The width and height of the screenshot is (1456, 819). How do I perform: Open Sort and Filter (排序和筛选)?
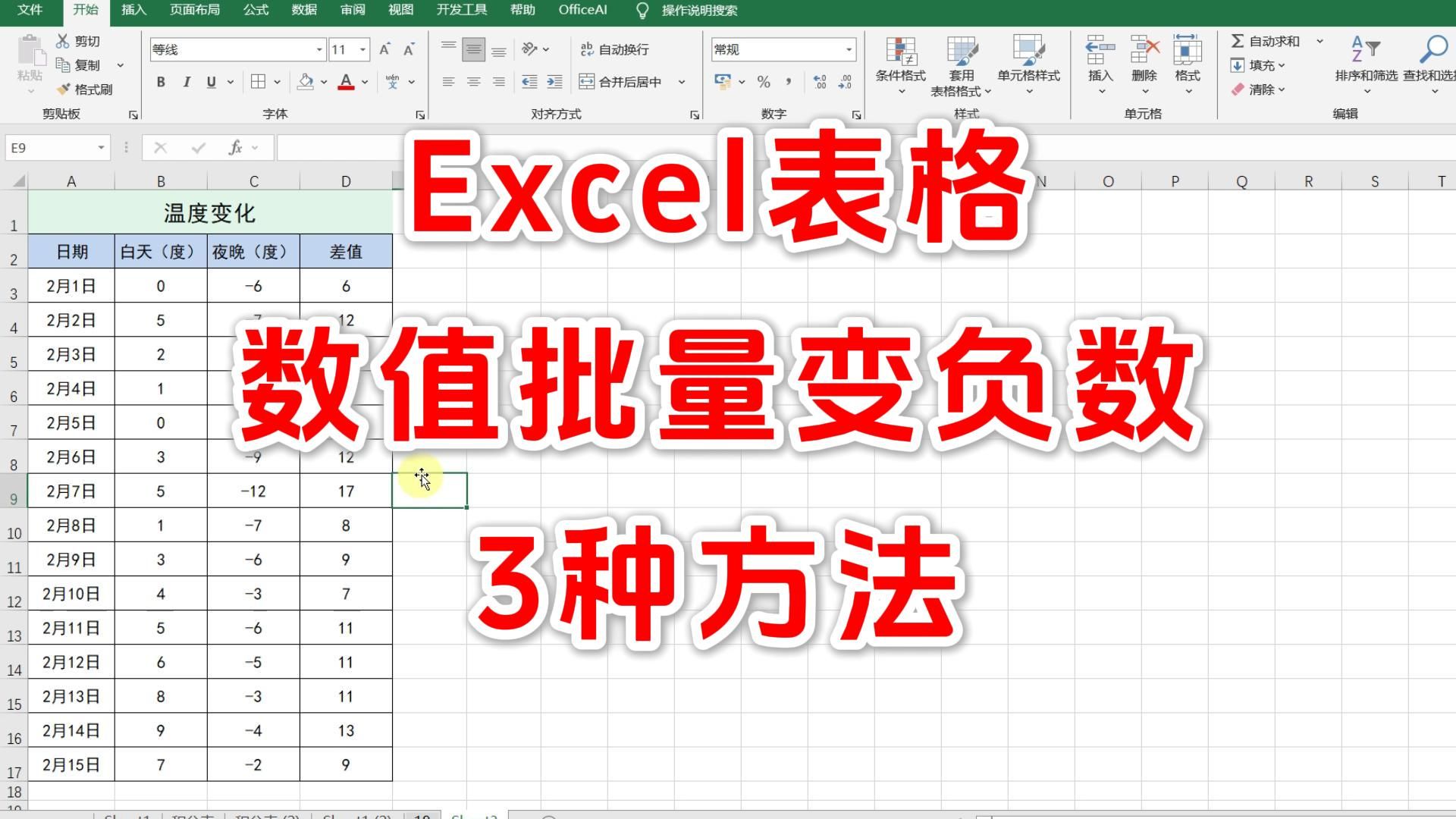(1366, 64)
